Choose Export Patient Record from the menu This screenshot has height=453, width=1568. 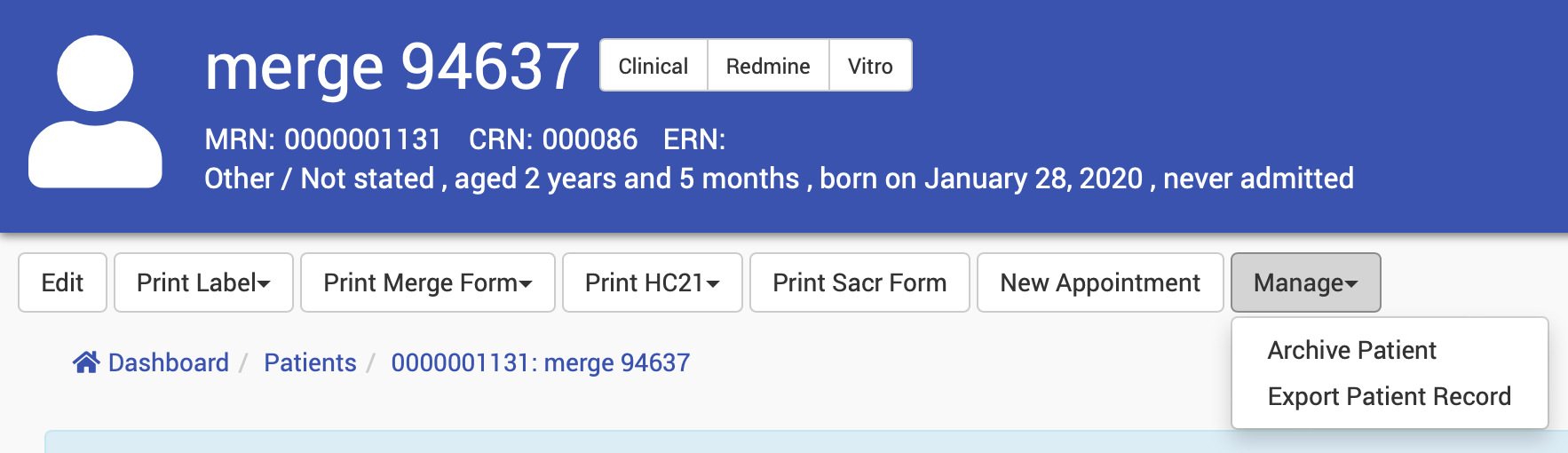pyautogui.click(x=1389, y=396)
